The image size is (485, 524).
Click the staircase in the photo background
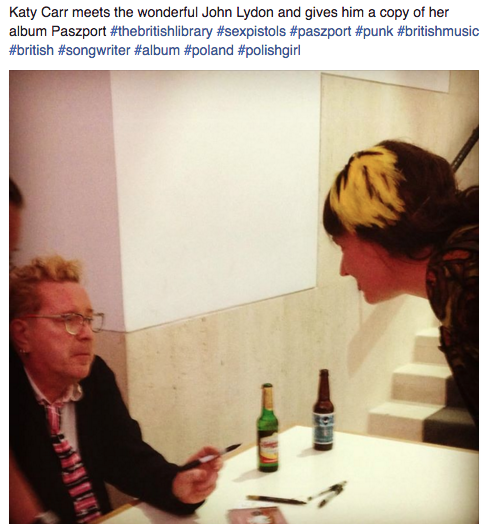click(x=421, y=384)
